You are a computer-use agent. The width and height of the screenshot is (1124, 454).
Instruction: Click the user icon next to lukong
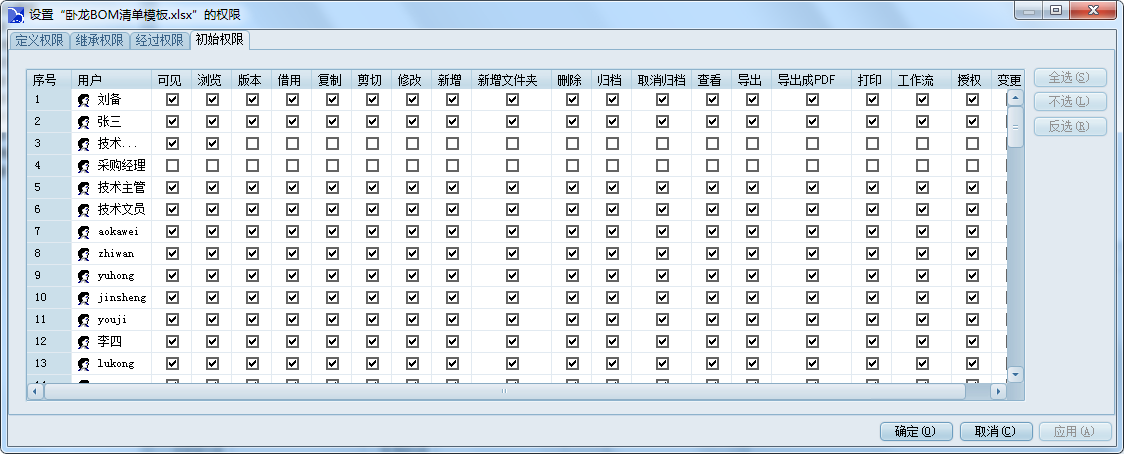point(84,364)
